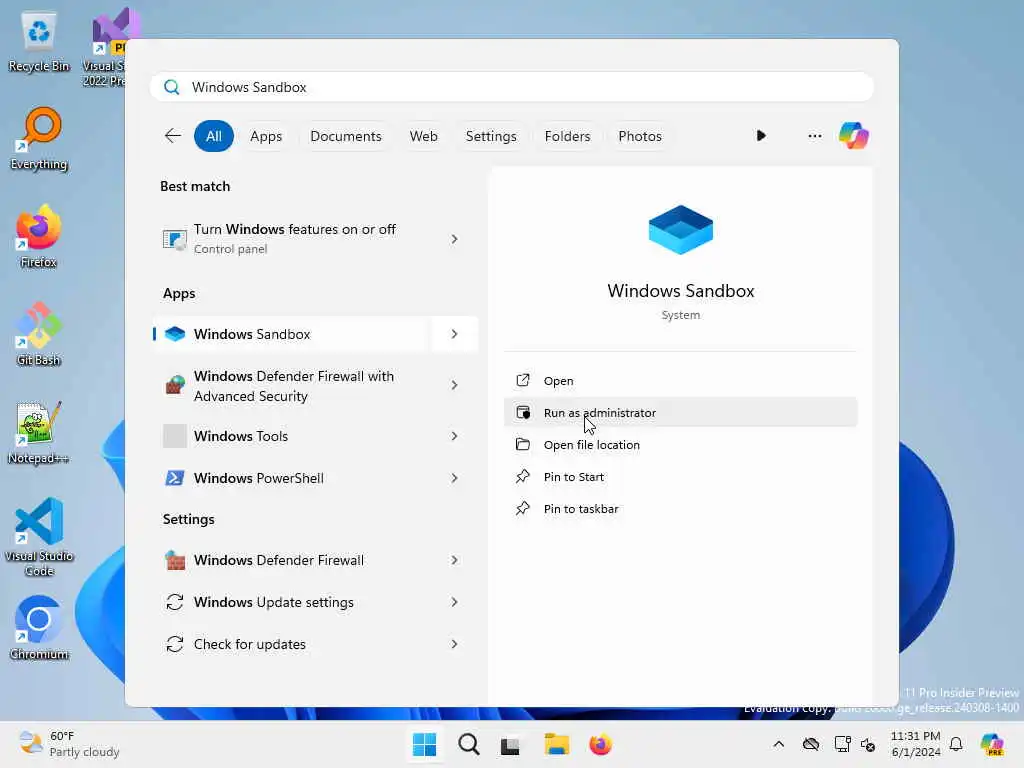The image size is (1024, 768).
Task: Switch to the Folders filter tab
Action: pyautogui.click(x=567, y=136)
